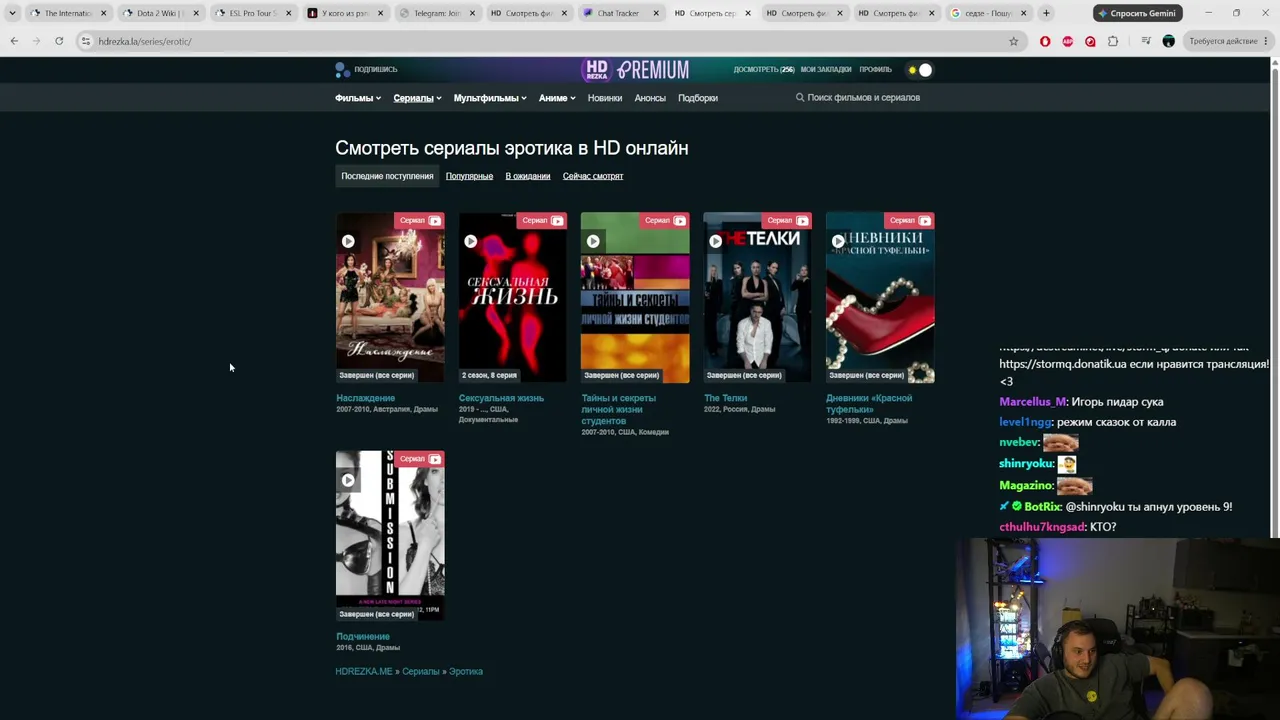
Task: Open the Подчинение title link
Action: click(363, 637)
